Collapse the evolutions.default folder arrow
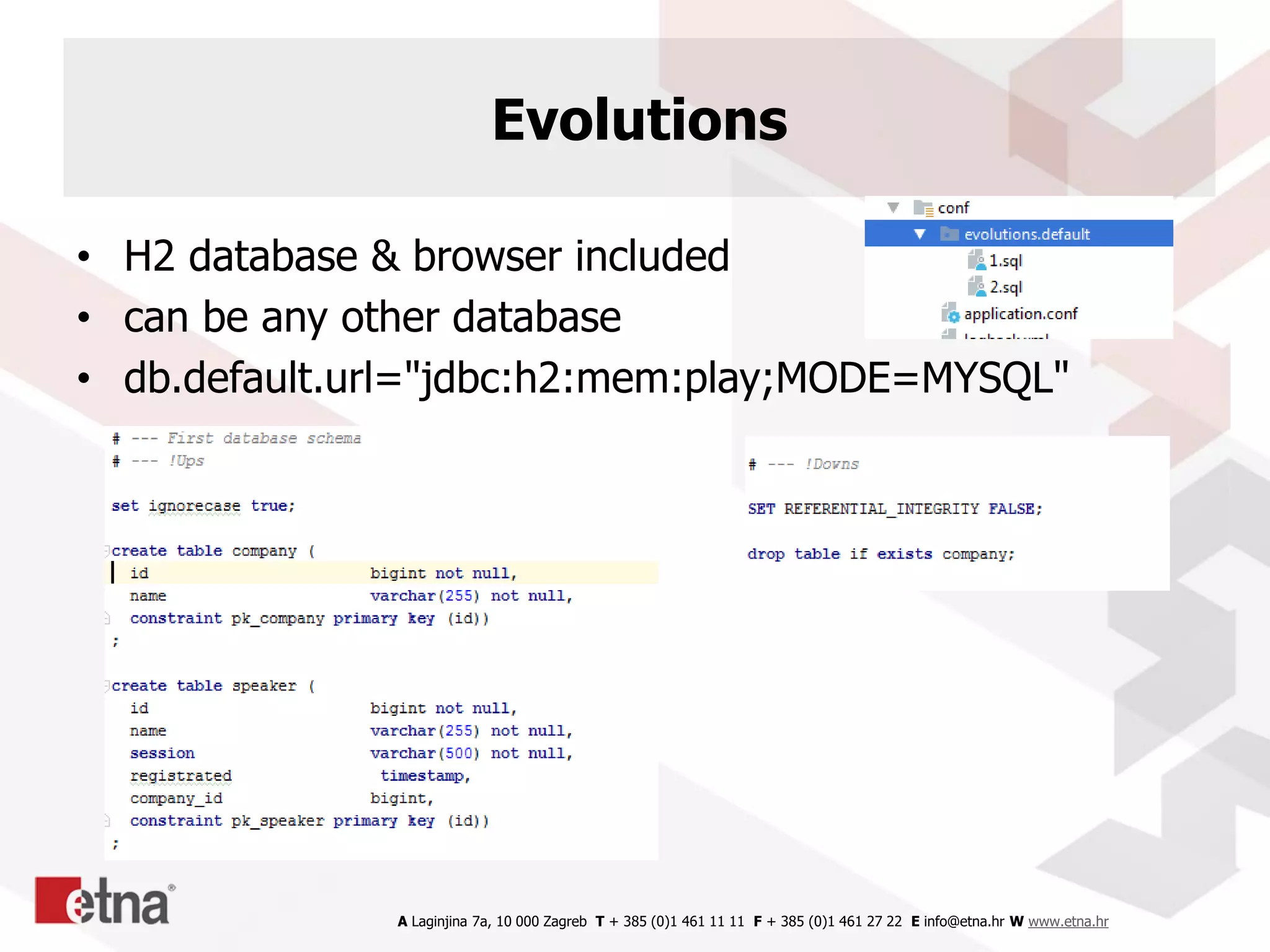The width and height of the screenshot is (1270, 952). pos(920,234)
